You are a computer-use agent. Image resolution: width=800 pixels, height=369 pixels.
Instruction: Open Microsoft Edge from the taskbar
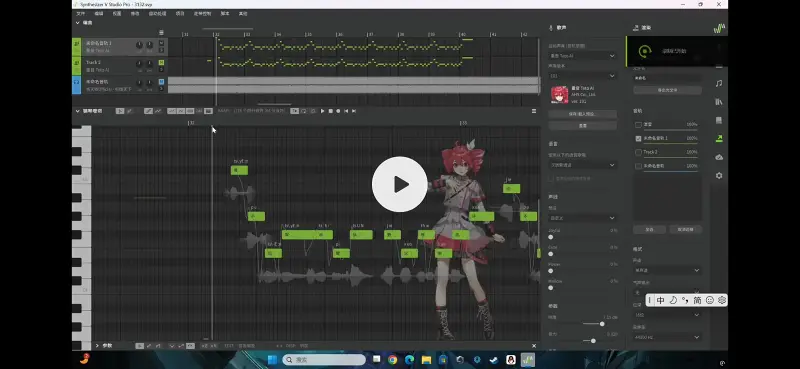click(x=409, y=360)
